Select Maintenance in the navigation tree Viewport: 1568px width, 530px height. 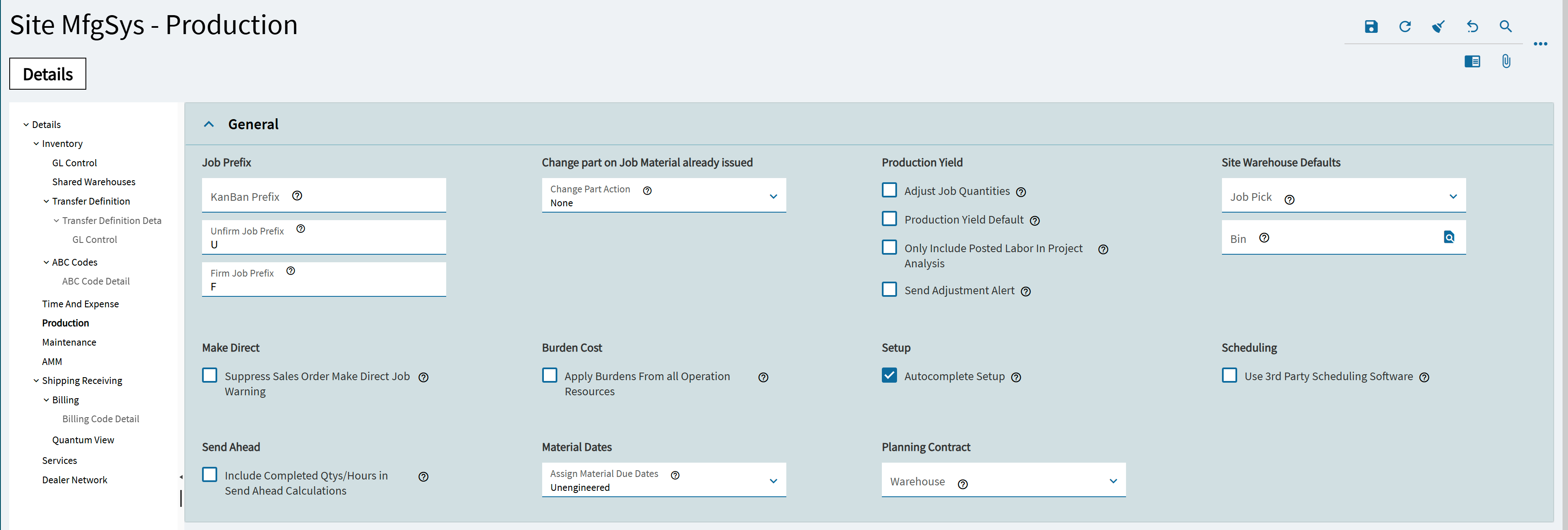pos(69,342)
